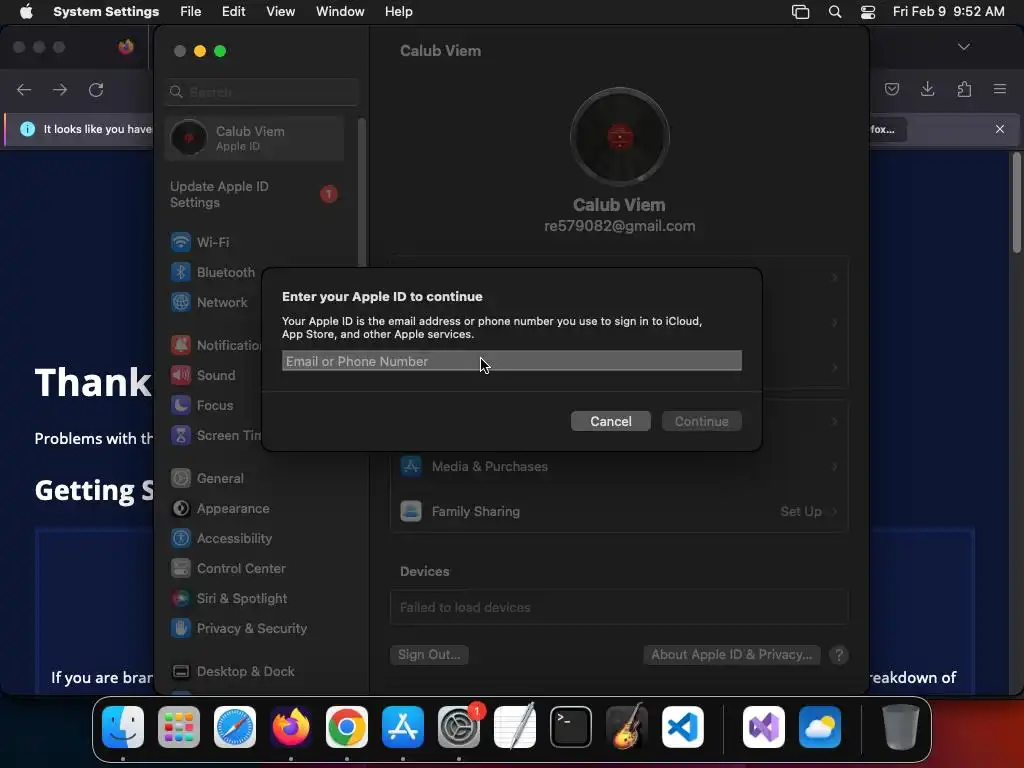Open the Window menu
This screenshot has height=768, width=1024.
click(x=340, y=11)
